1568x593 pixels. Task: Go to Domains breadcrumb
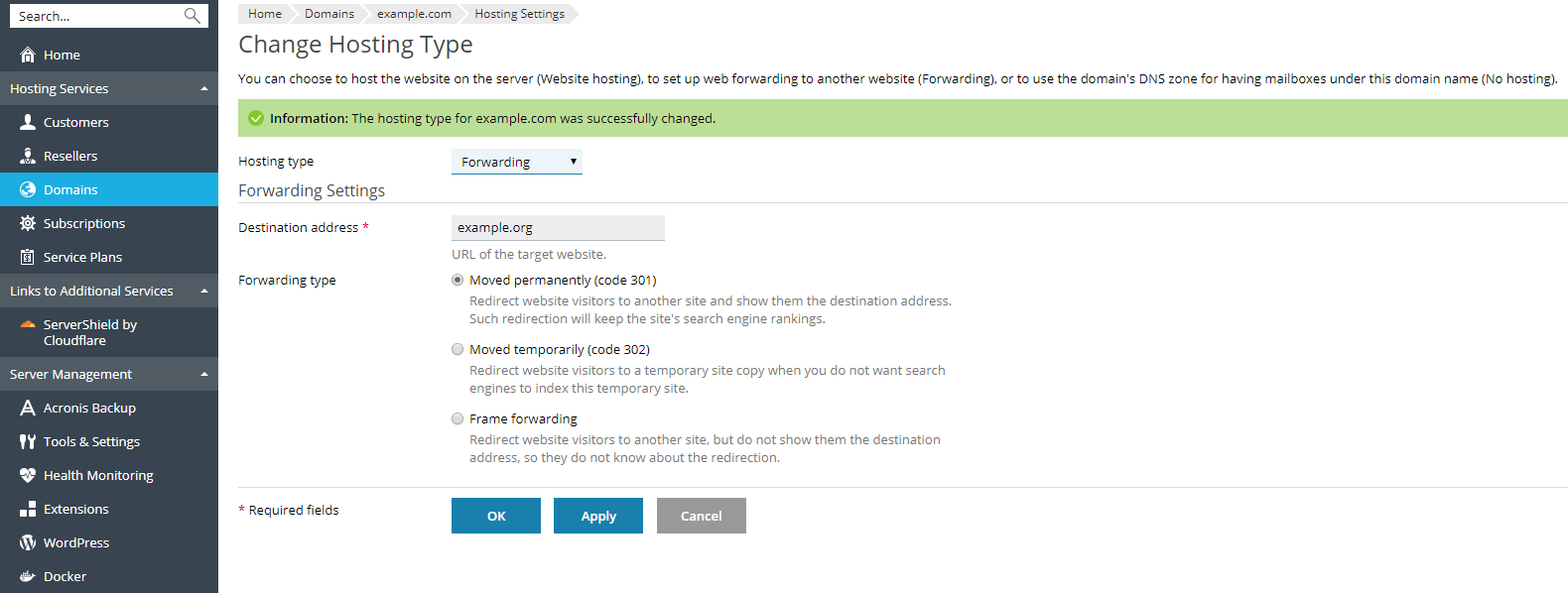coord(329,14)
